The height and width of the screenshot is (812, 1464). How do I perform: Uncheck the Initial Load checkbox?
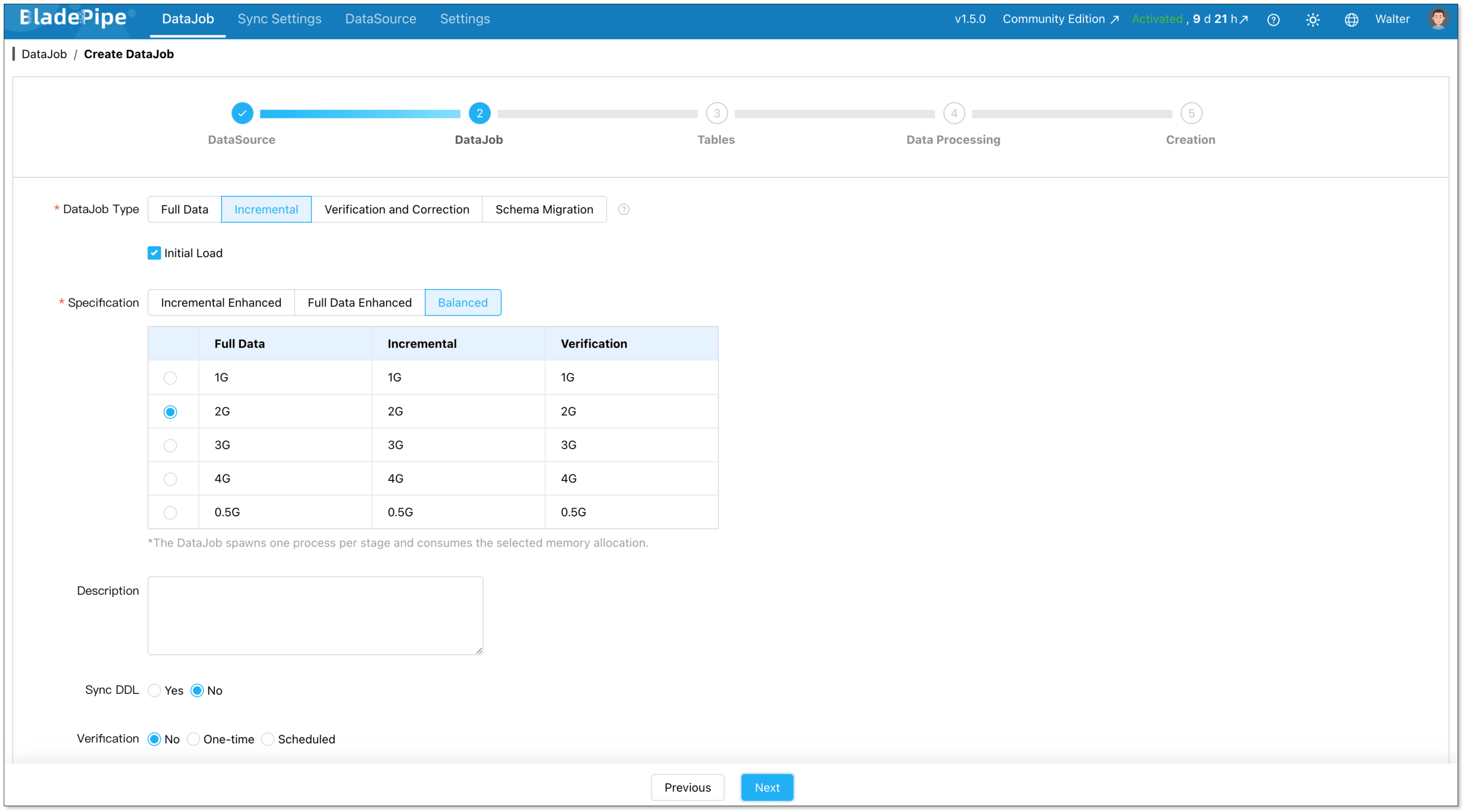(x=154, y=253)
